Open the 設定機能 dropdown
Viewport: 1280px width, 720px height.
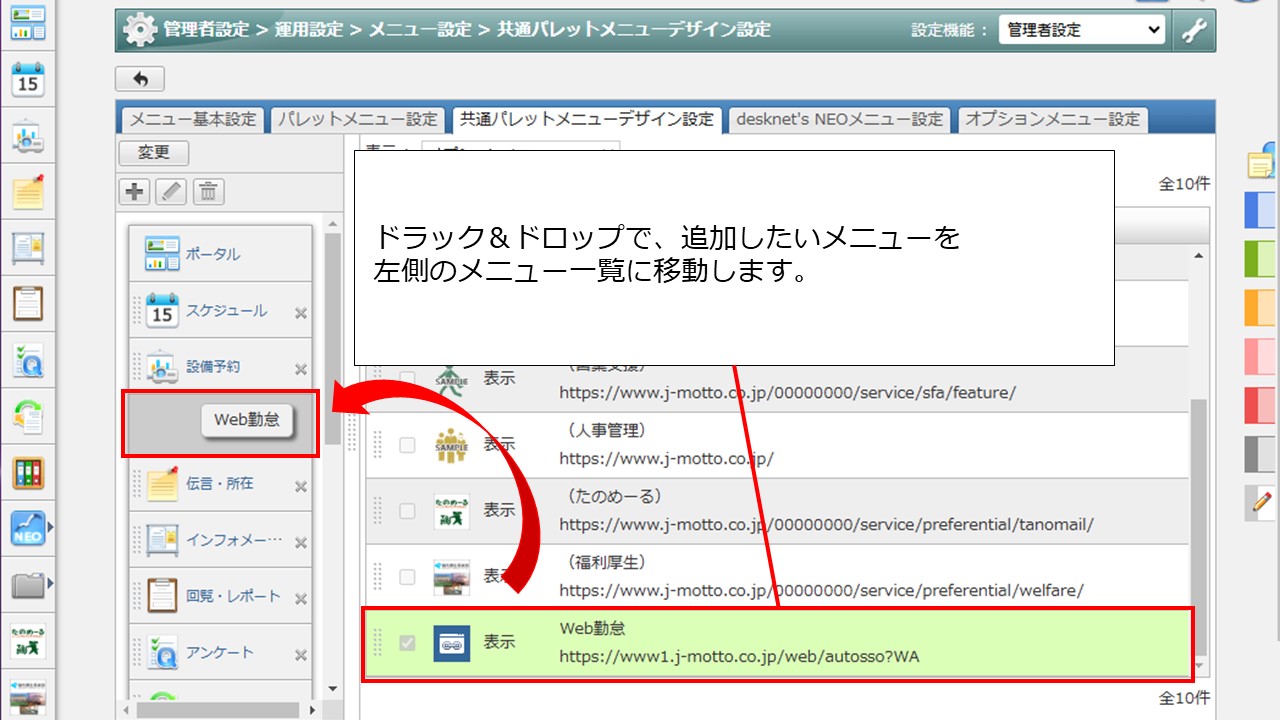tap(1081, 30)
